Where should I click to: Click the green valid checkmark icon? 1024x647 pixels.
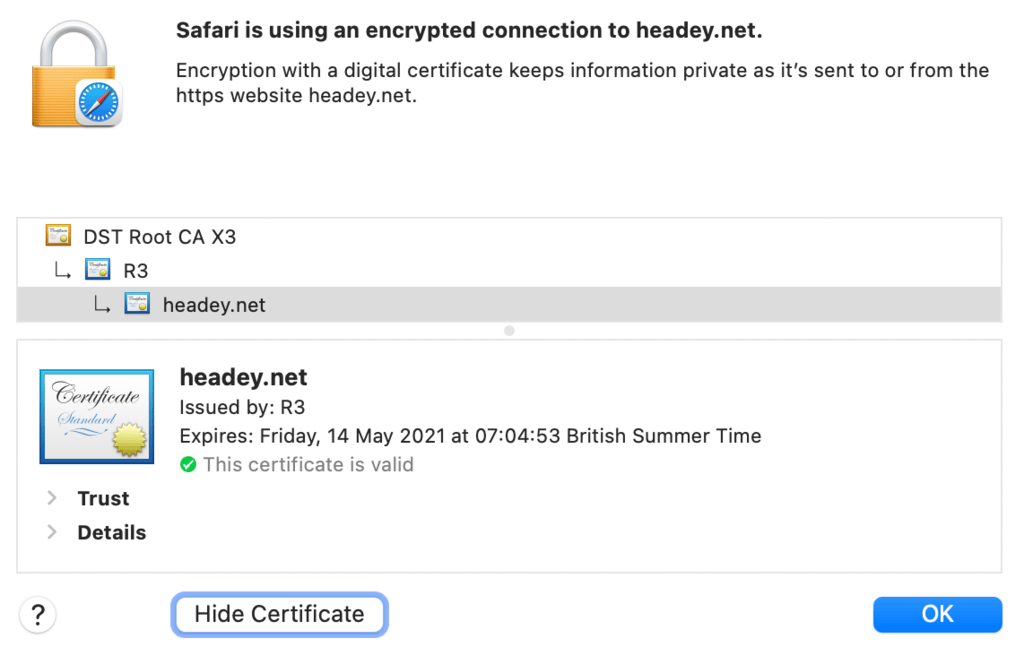pyautogui.click(x=188, y=465)
